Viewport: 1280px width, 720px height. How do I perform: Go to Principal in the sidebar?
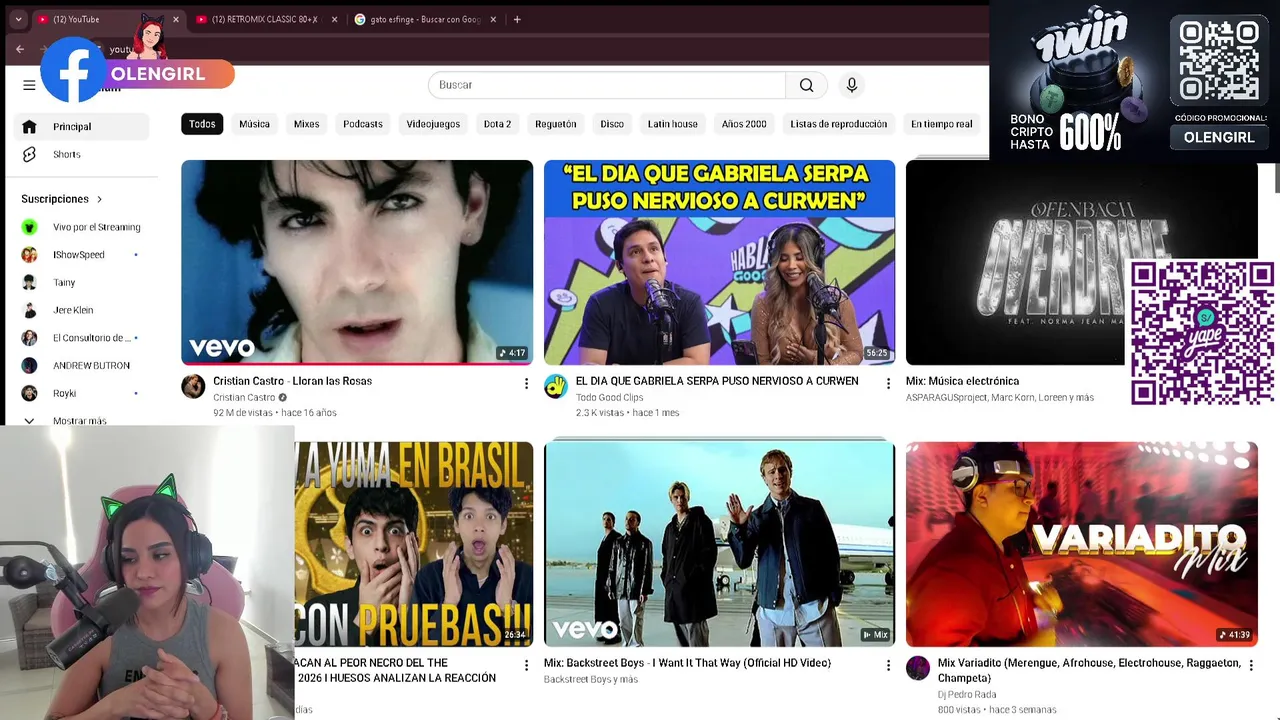pyautogui.click(x=82, y=127)
